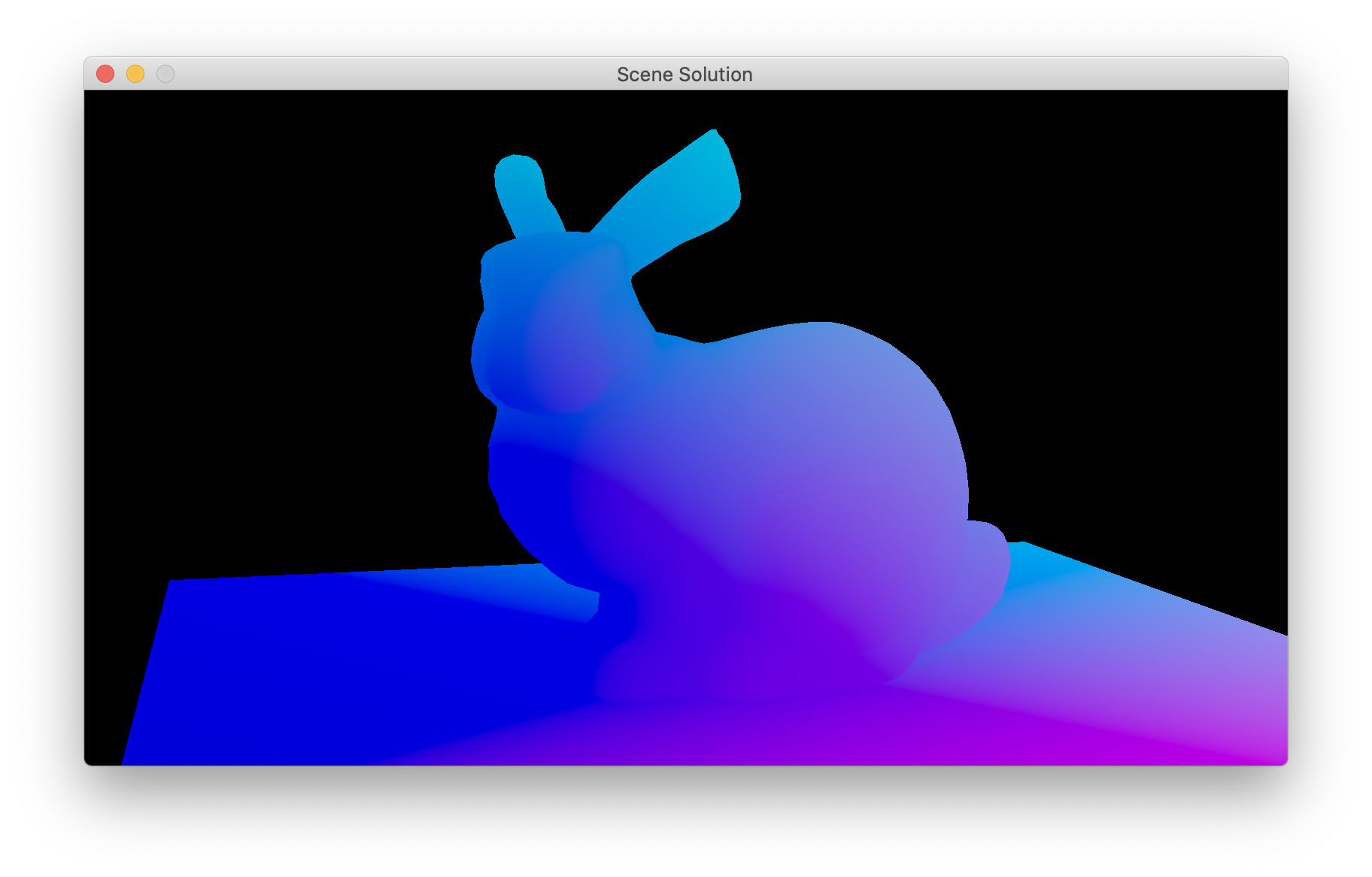Click the black background right of bunny
This screenshot has height=877, width=1372.
pyautogui.click(x=1128, y=301)
